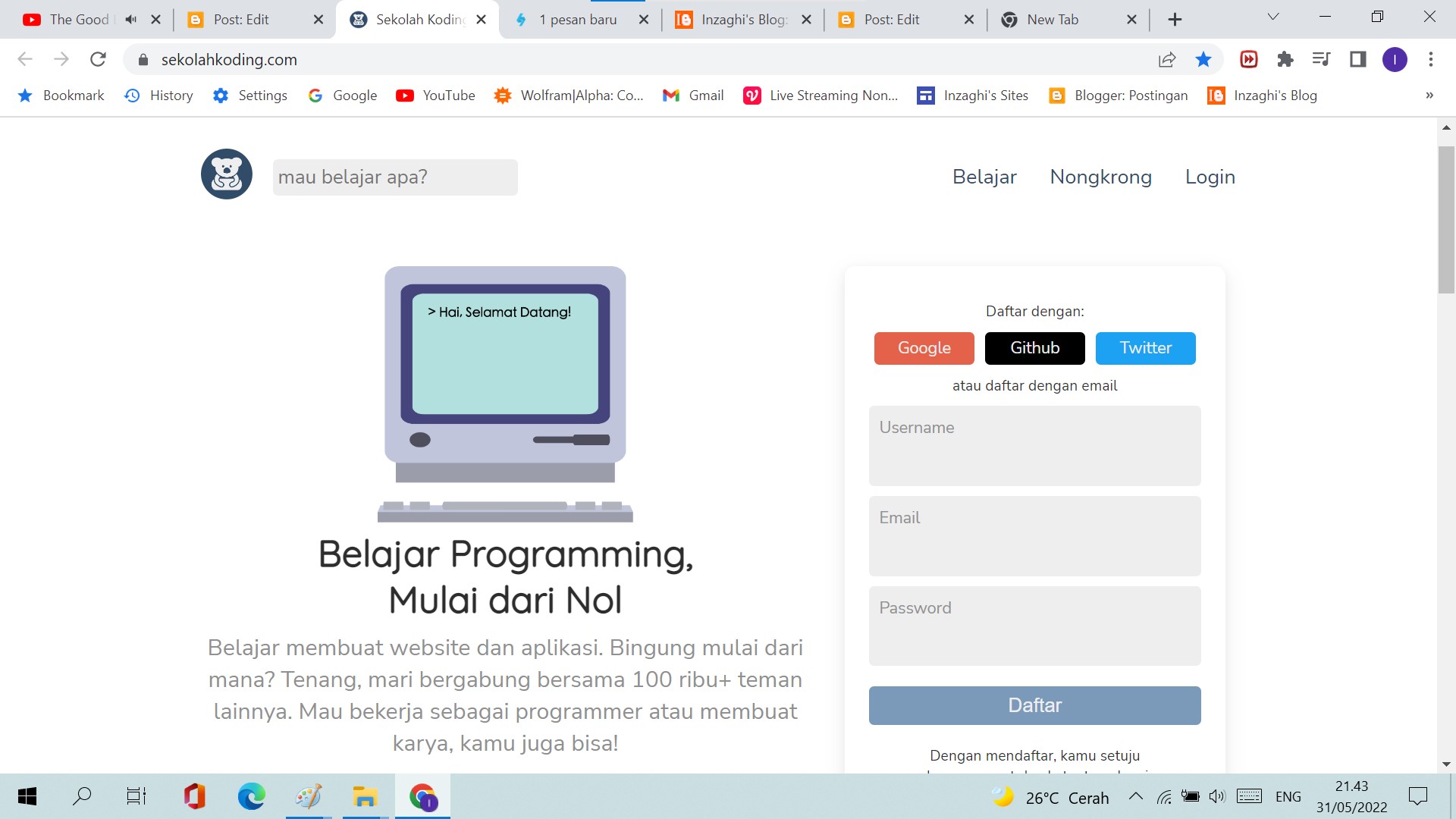The height and width of the screenshot is (819, 1456).
Task: Mute the audio on The Good tab
Action: pyautogui.click(x=130, y=20)
